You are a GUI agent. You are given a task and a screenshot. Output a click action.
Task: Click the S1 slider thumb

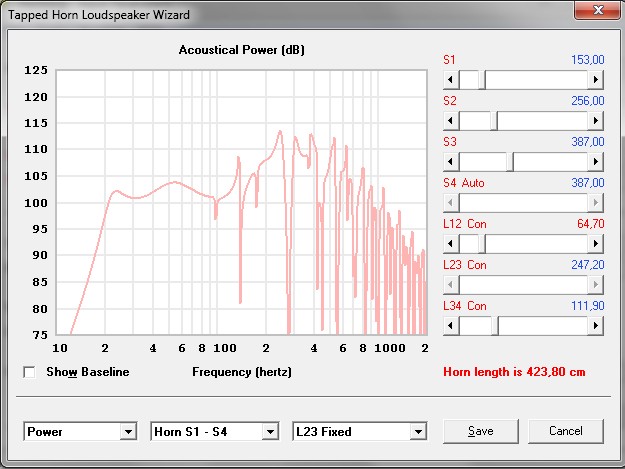click(x=482, y=80)
